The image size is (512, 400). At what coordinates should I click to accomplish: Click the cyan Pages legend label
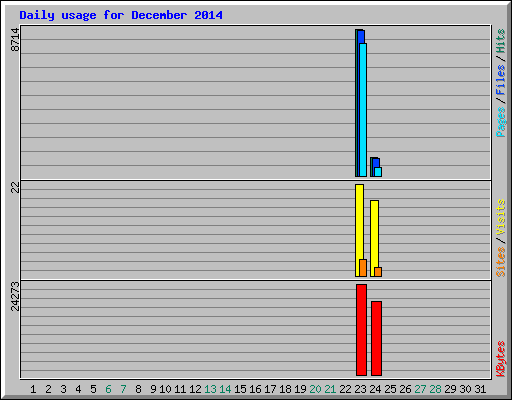click(x=500, y=122)
